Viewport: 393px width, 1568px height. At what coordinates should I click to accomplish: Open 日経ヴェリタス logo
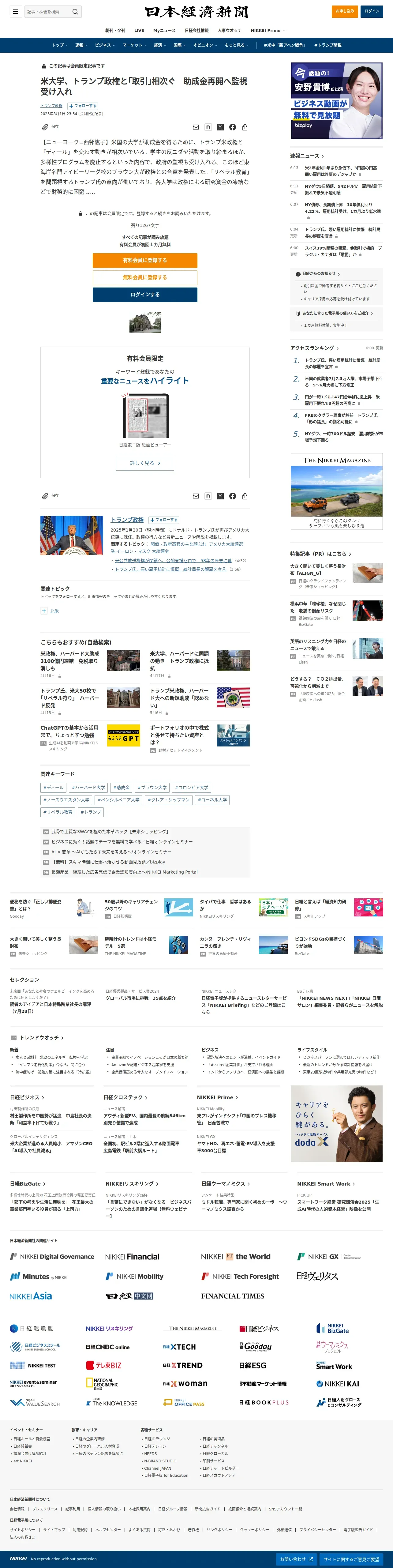click(317, 1276)
